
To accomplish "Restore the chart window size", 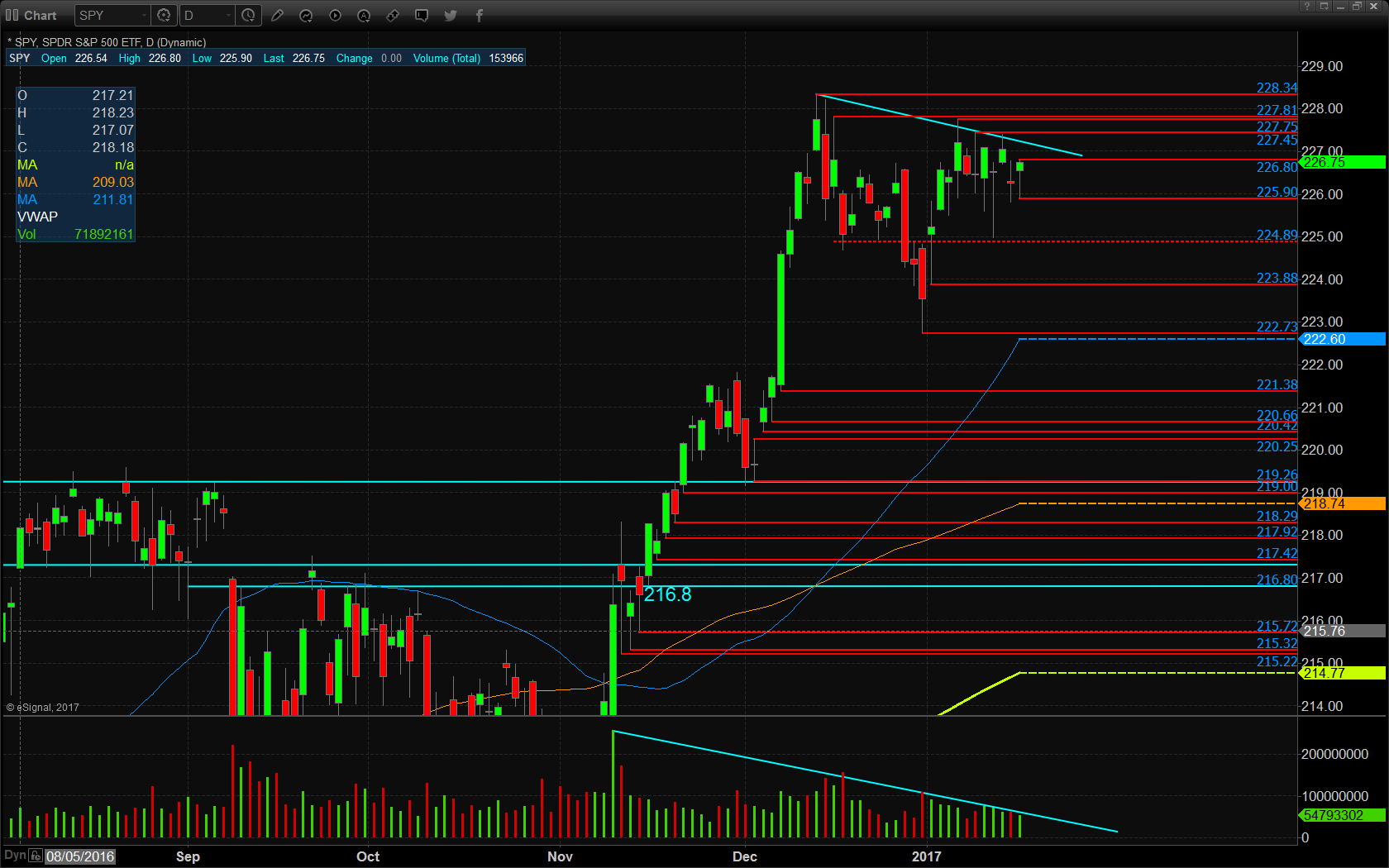I will (x=1357, y=6).
